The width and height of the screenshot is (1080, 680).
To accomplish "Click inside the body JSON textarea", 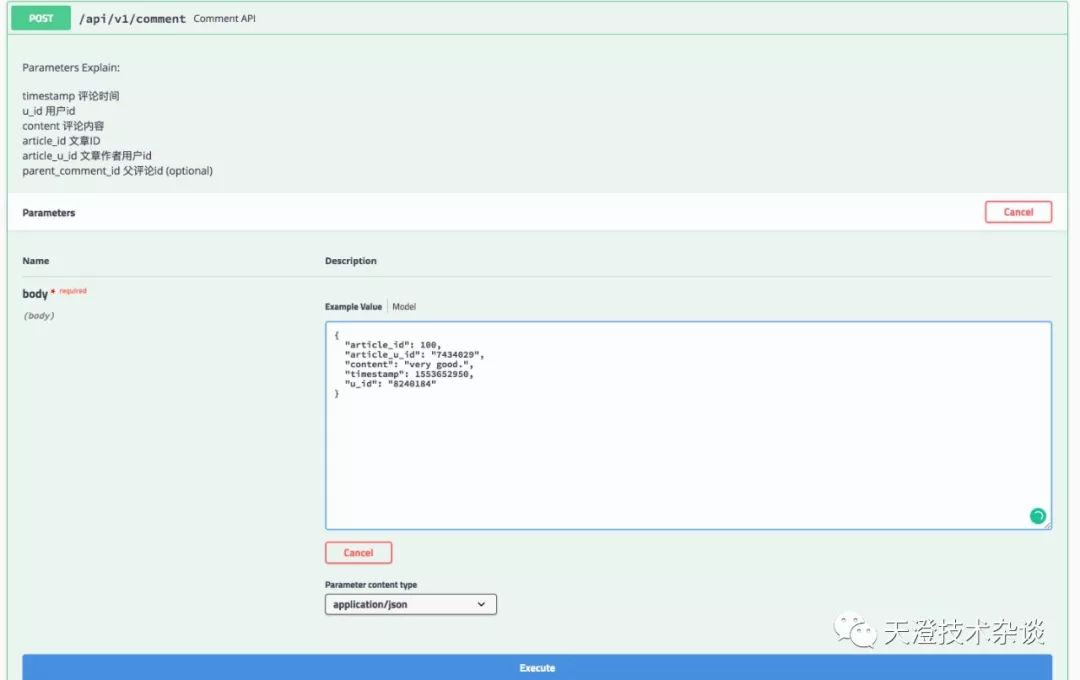I will 688,425.
